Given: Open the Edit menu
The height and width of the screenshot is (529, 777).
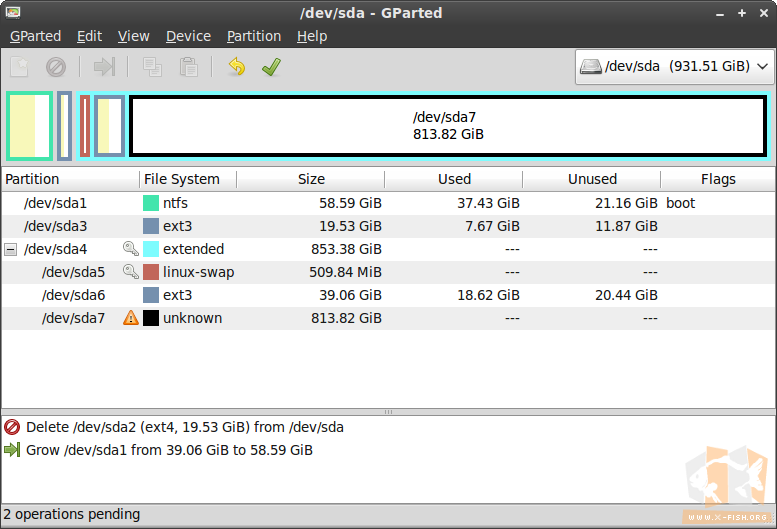Looking at the screenshot, I should click(x=89, y=36).
